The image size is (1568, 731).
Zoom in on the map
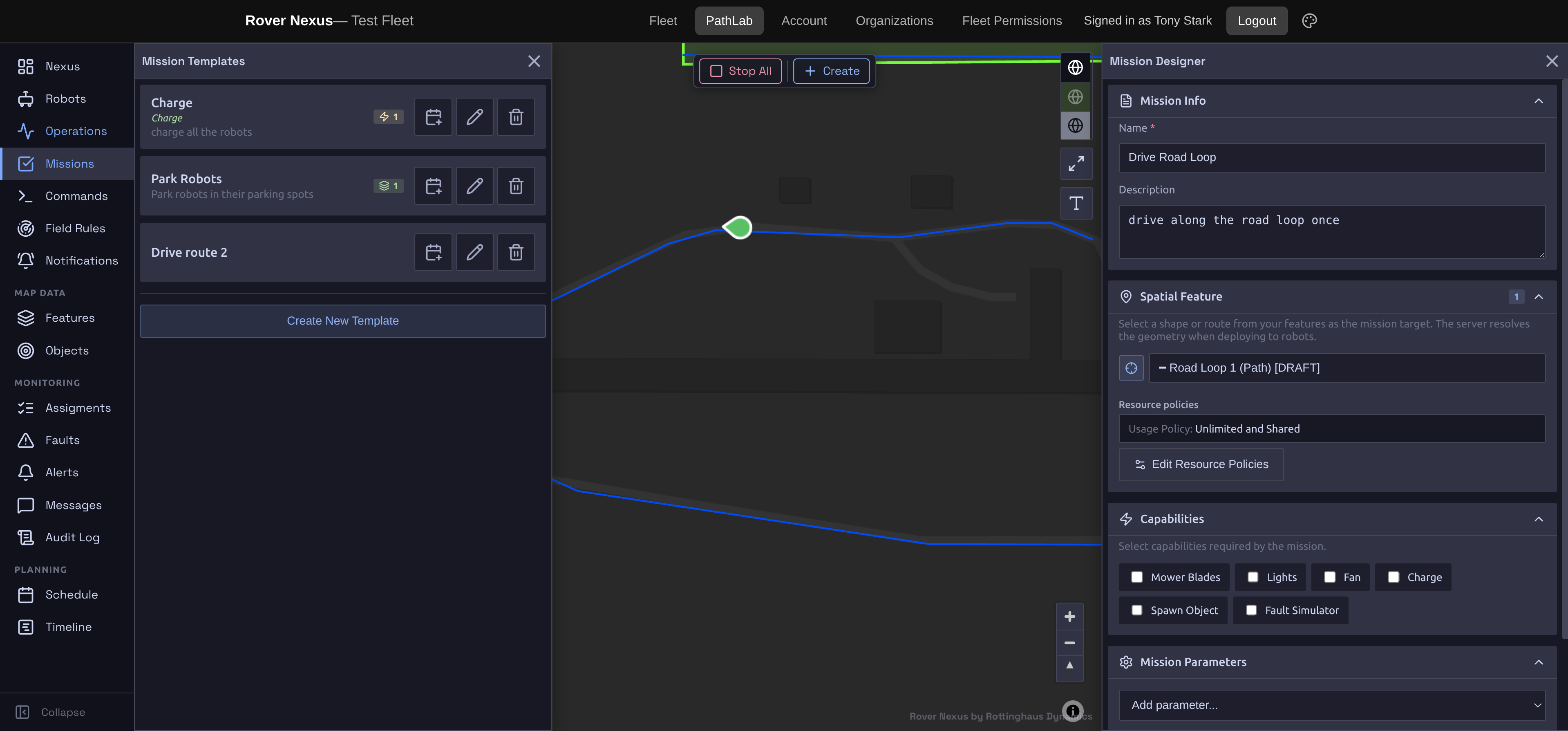(1069, 617)
